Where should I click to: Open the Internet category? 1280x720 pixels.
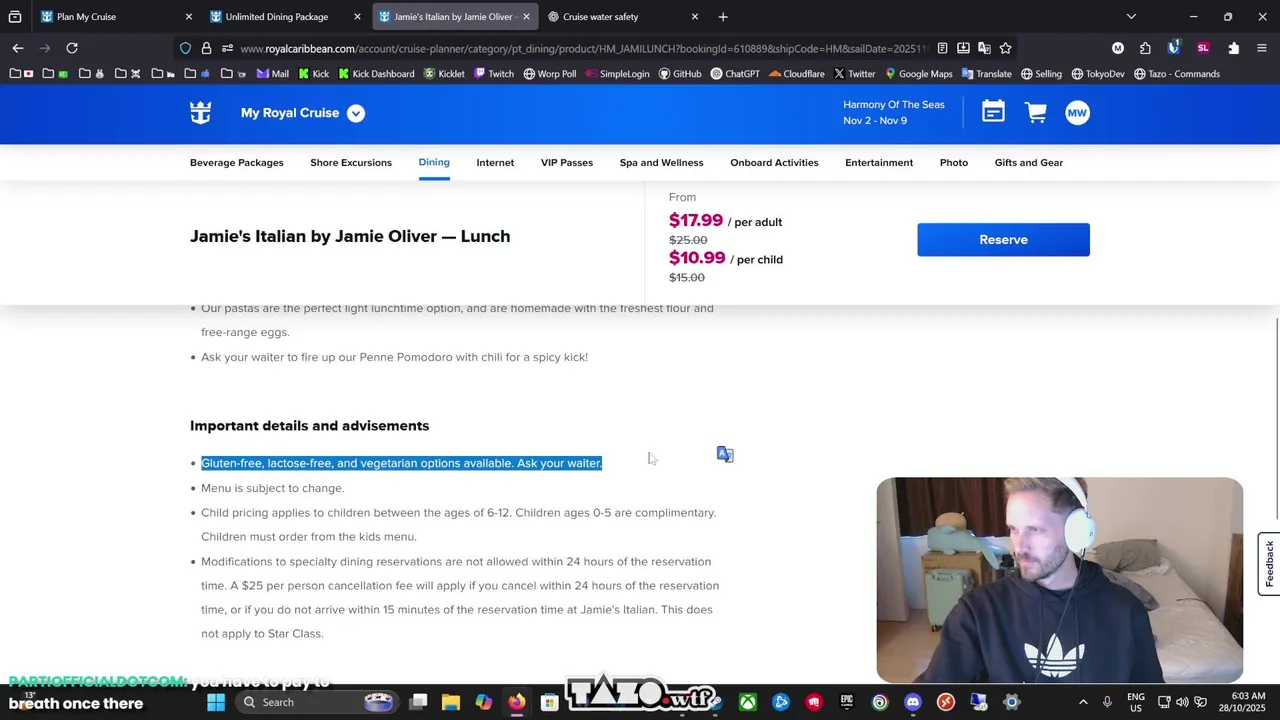click(x=495, y=163)
